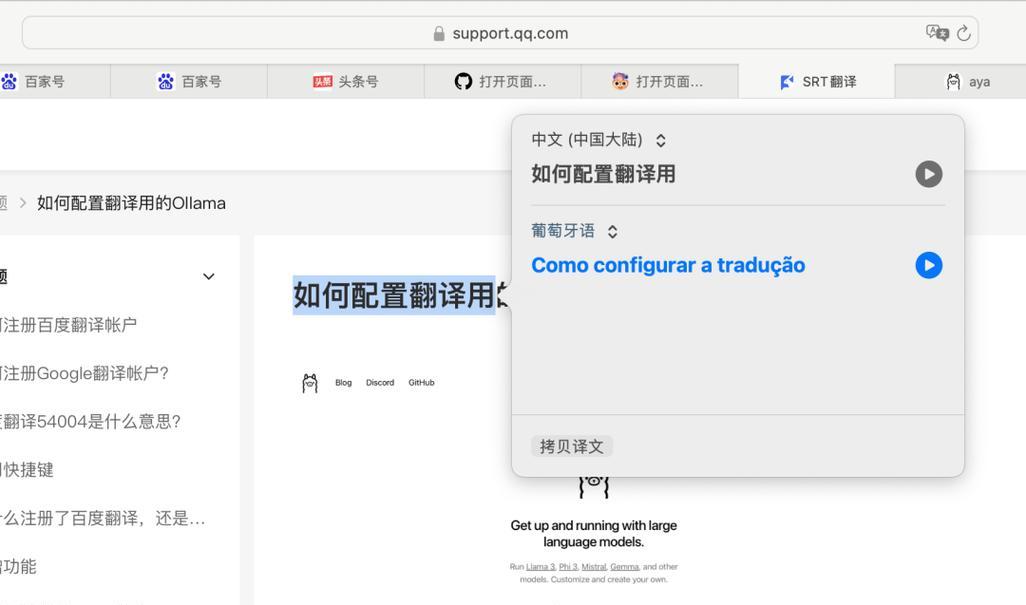This screenshot has width=1026, height=605.
Task: Click the lock icon beside support.qq.com
Action: click(439, 33)
